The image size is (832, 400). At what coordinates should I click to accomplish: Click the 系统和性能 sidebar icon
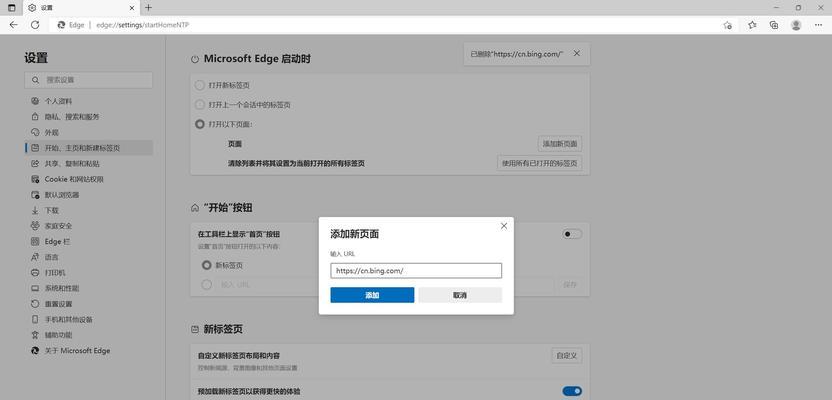click(x=35, y=288)
